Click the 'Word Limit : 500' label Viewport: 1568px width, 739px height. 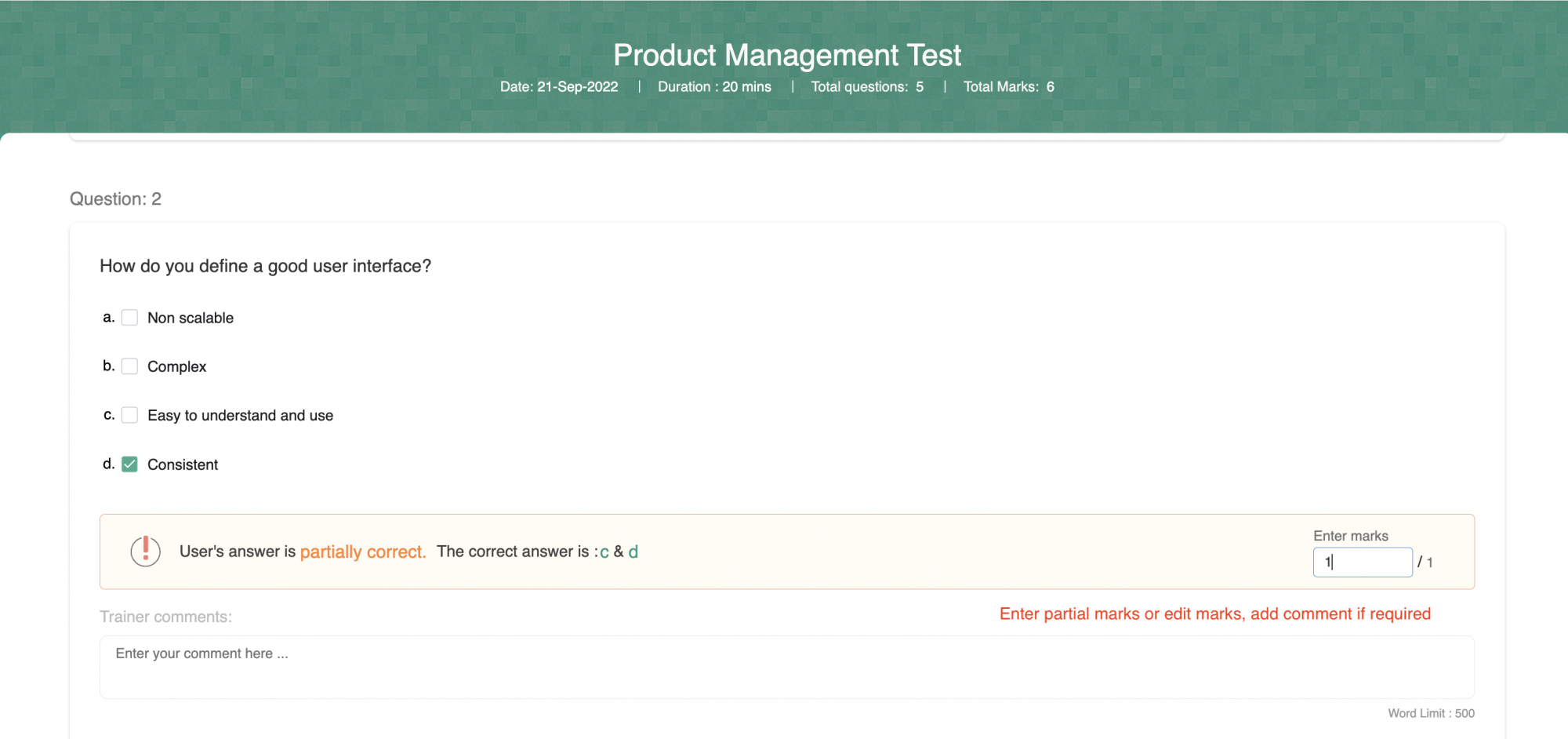pos(1431,713)
